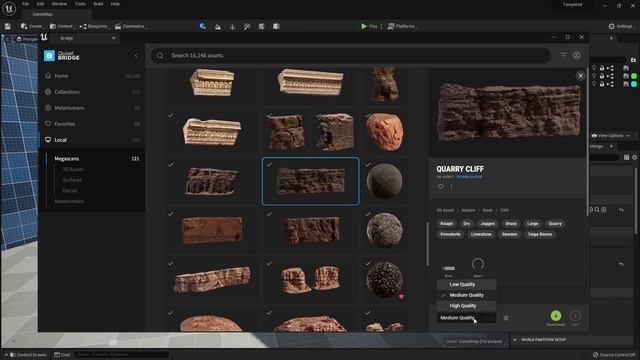This screenshot has width=640, height=360.
Task: Toggle the lock on the green-swatch Outliner row
Action: pos(602,76)
